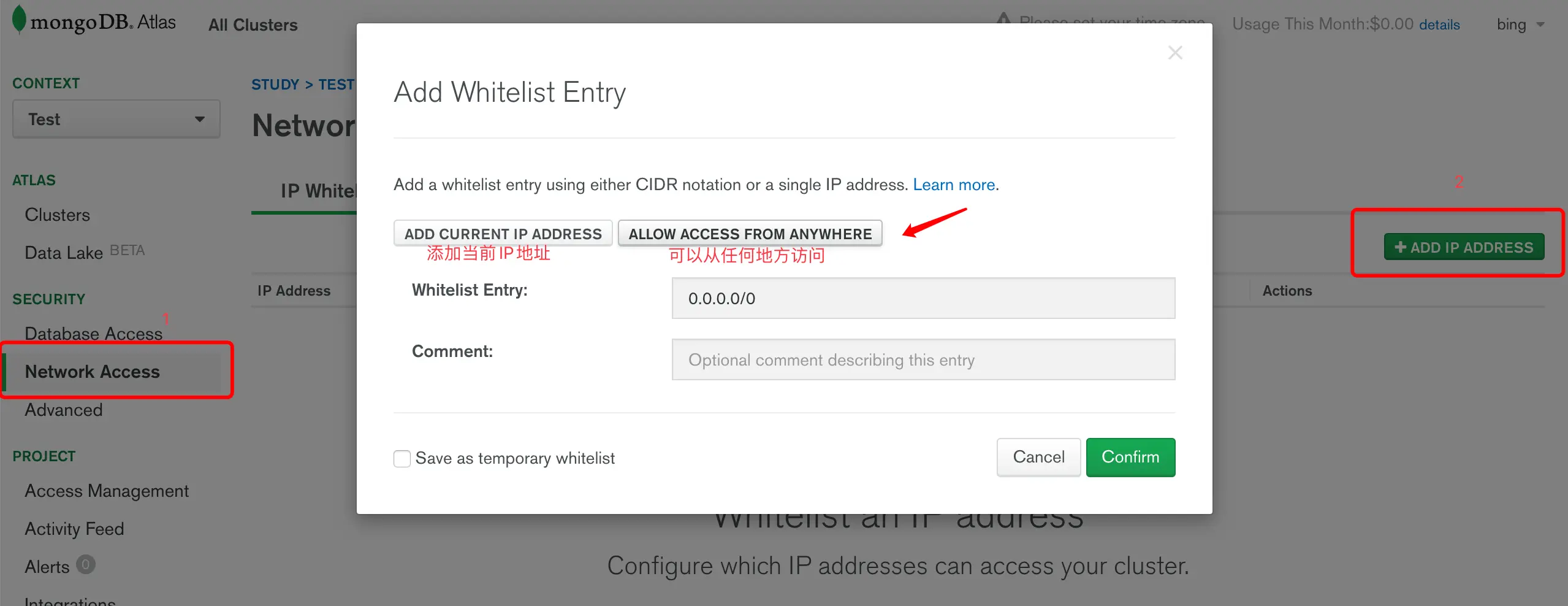
Task: Click Allow Access From Anywhere button
Action: point(750,234)
